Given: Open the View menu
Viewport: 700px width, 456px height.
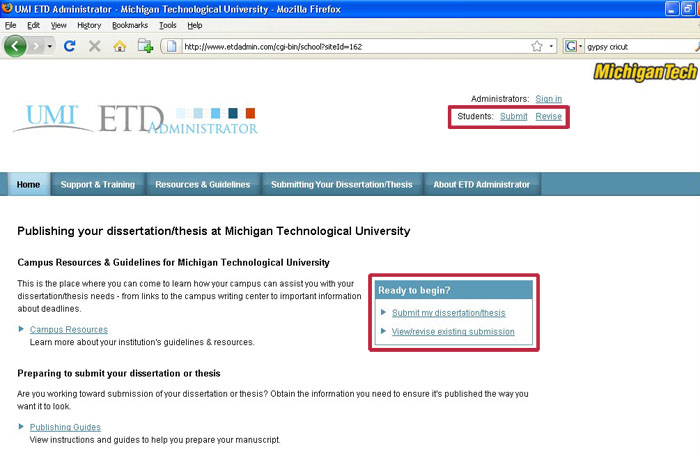Looking at the screenshot, I should 58,25.
